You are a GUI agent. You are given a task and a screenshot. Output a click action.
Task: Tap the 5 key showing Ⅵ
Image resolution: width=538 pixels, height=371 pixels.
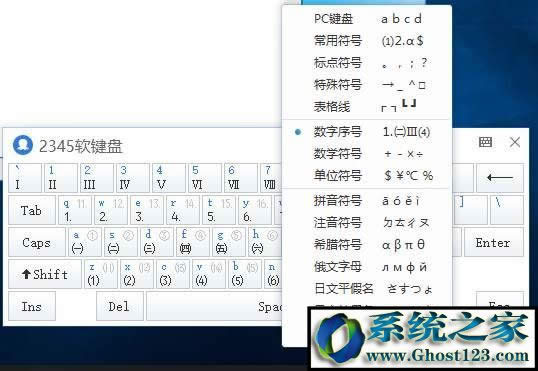[205, 178]
